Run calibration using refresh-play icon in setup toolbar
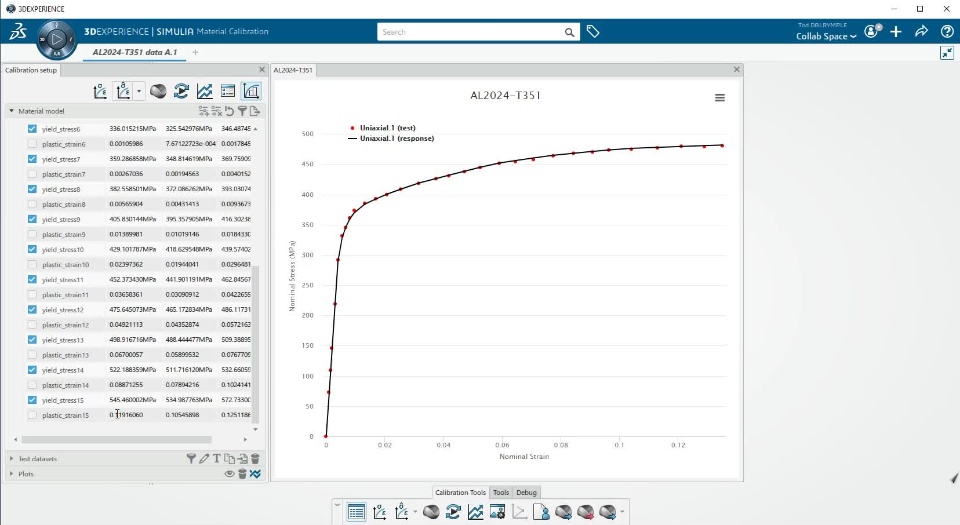Image resolution: width=960 pixels, height=525 pixels. point(181,91)
